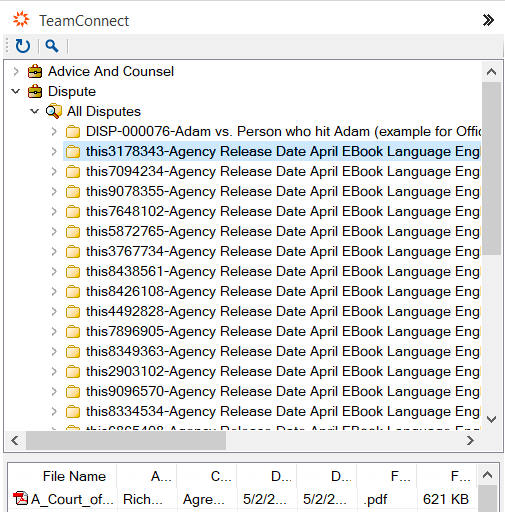Click the folder icon for this8334534
This screenshot has height=512, width=505.
click(73, 412)
